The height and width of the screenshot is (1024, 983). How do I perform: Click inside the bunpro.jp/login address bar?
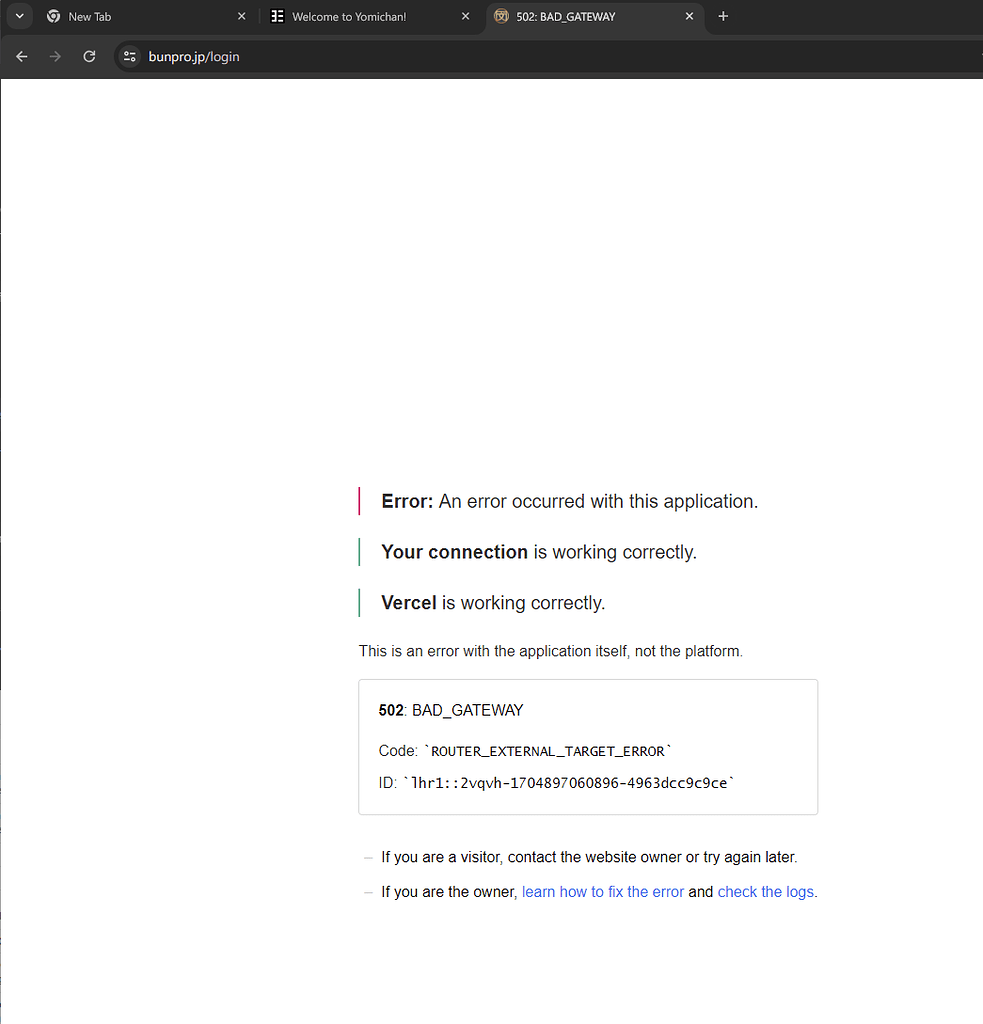194,57
